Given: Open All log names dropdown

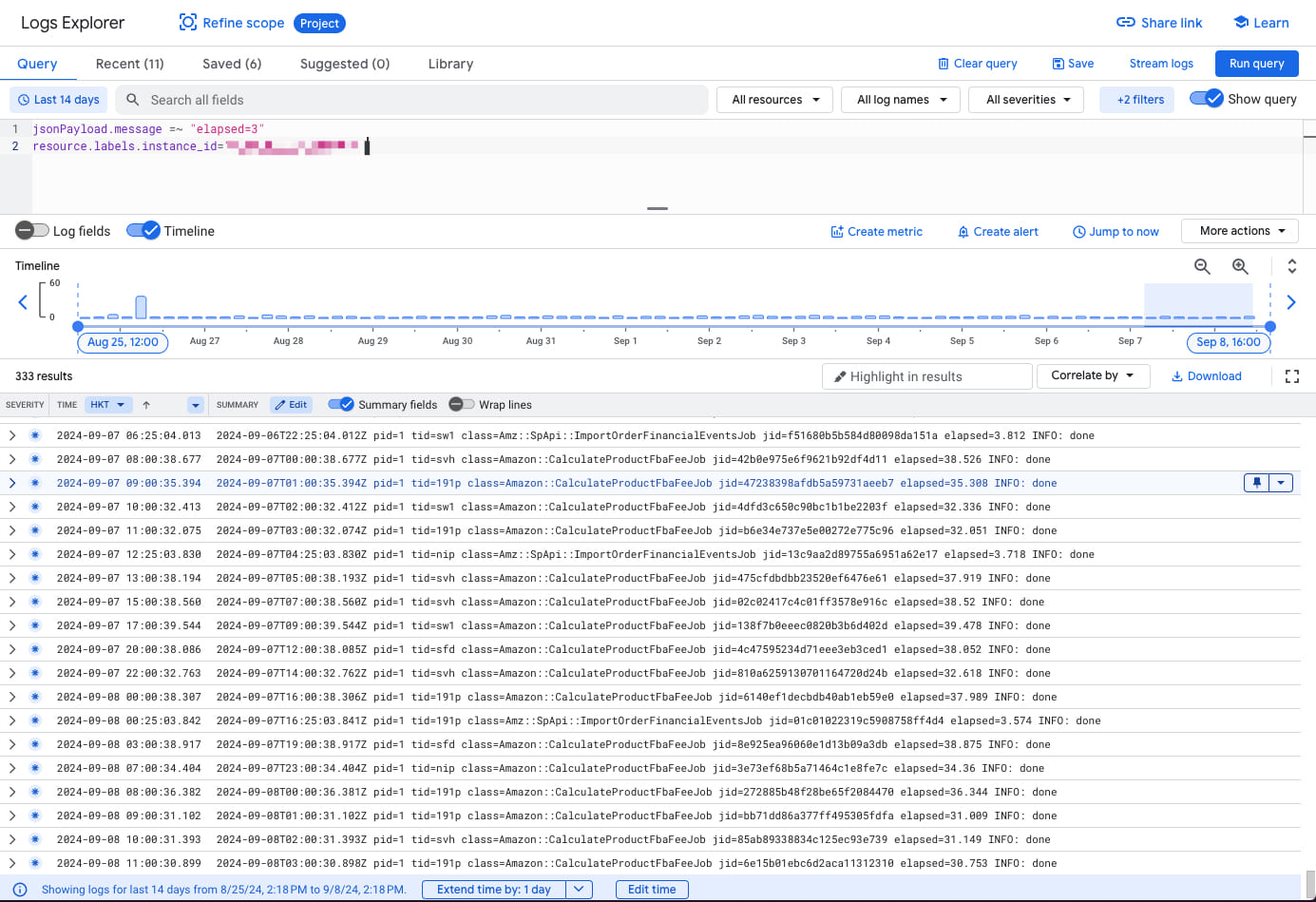Looking at the screenshot, I should 901,100.
